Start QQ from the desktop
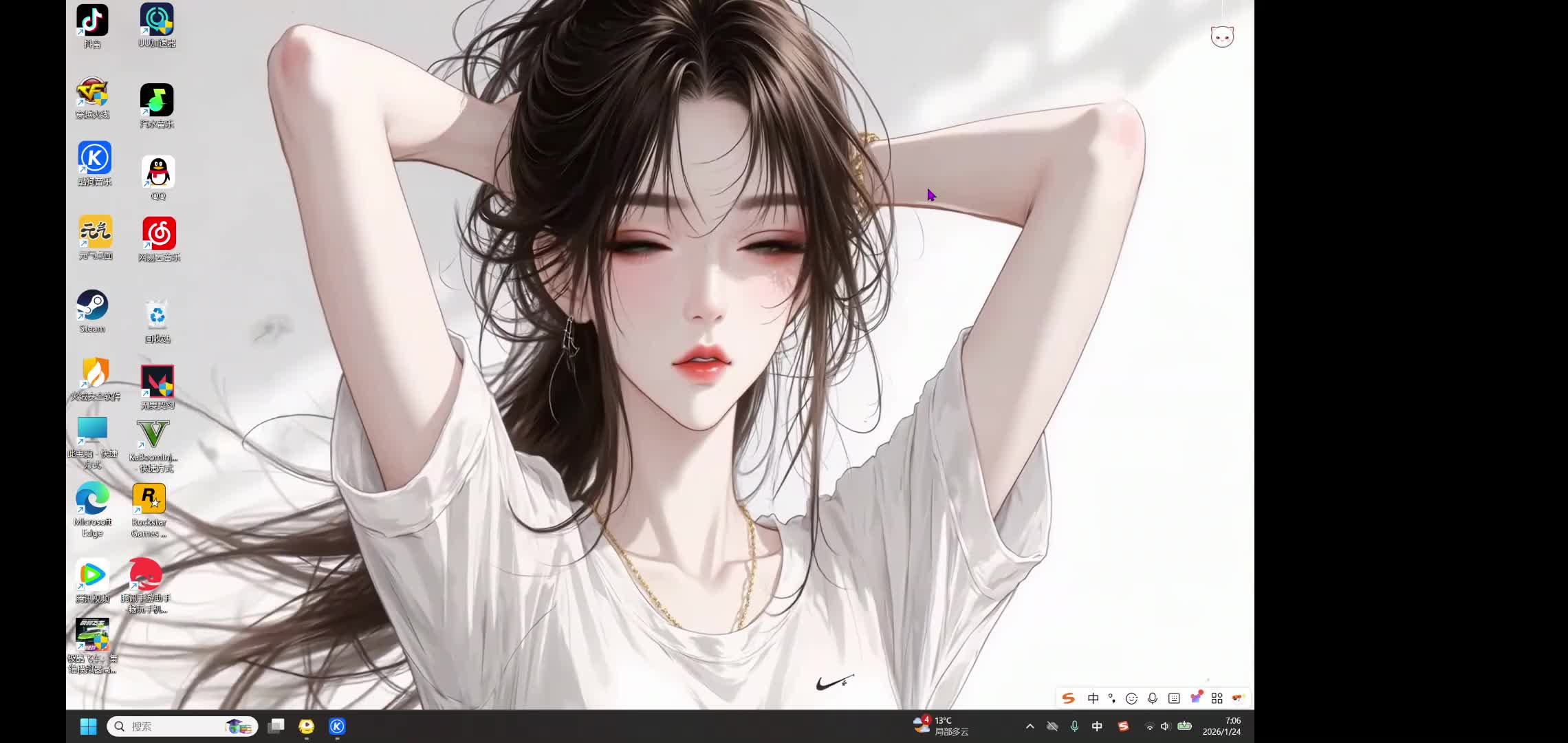1568x743 pixels. (x=158, y=172)
